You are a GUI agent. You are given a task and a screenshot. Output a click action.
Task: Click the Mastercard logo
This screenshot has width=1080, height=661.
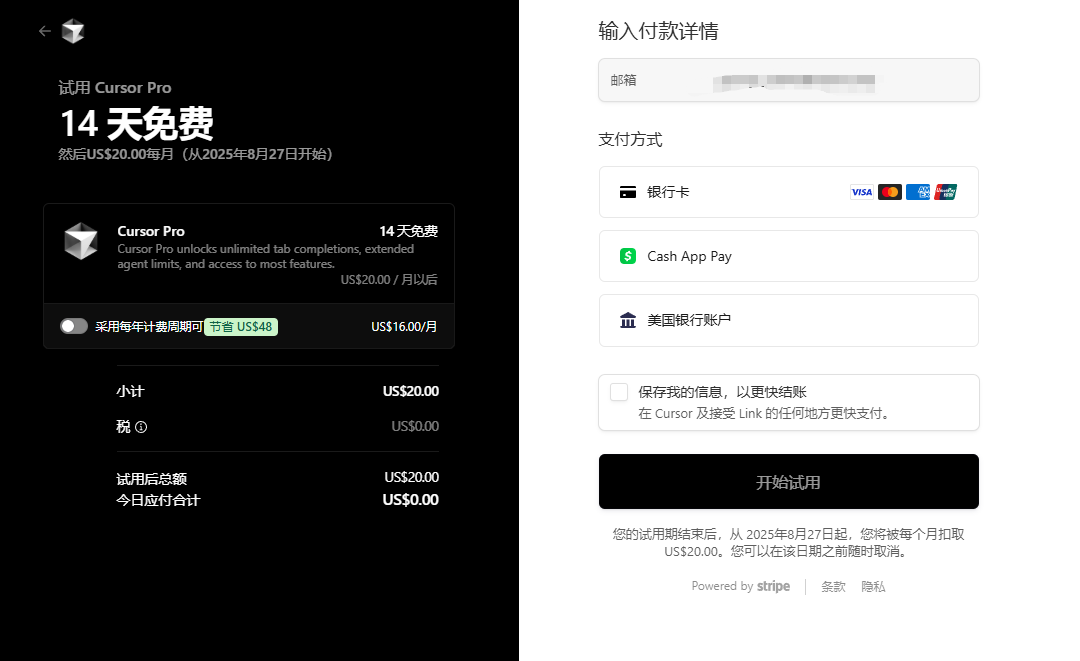pyautogui.click(x=889, y=192)
